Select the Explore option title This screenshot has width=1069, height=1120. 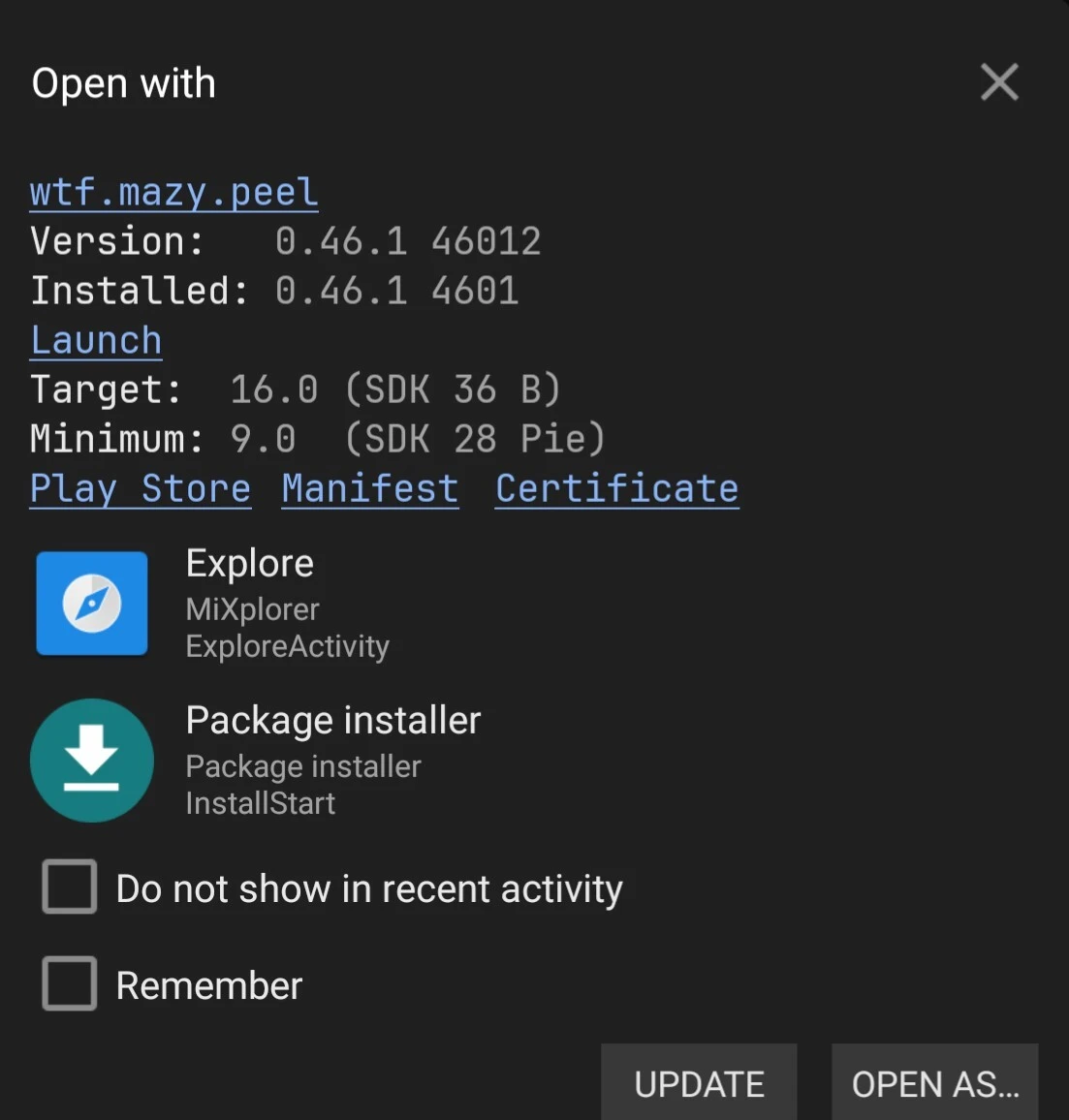249,564
